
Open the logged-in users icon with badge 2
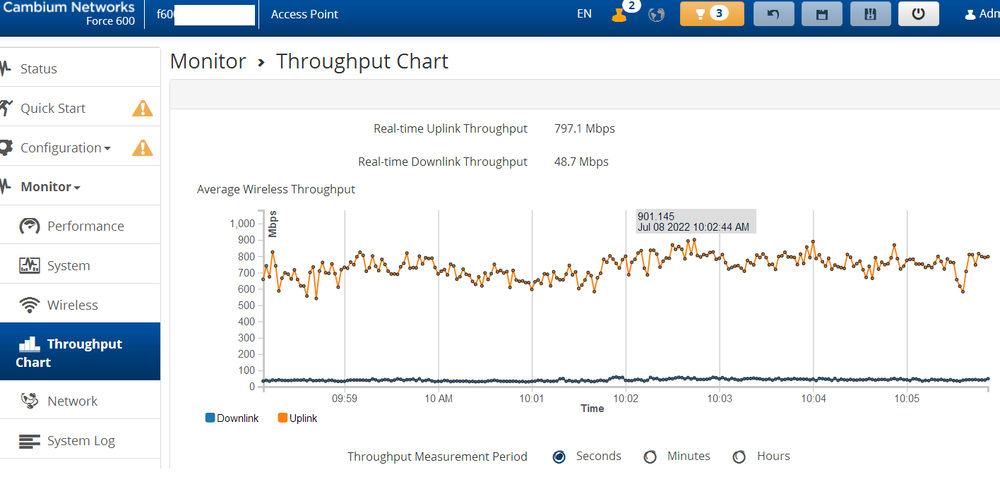pyautogui.click(x=621, y=14)
